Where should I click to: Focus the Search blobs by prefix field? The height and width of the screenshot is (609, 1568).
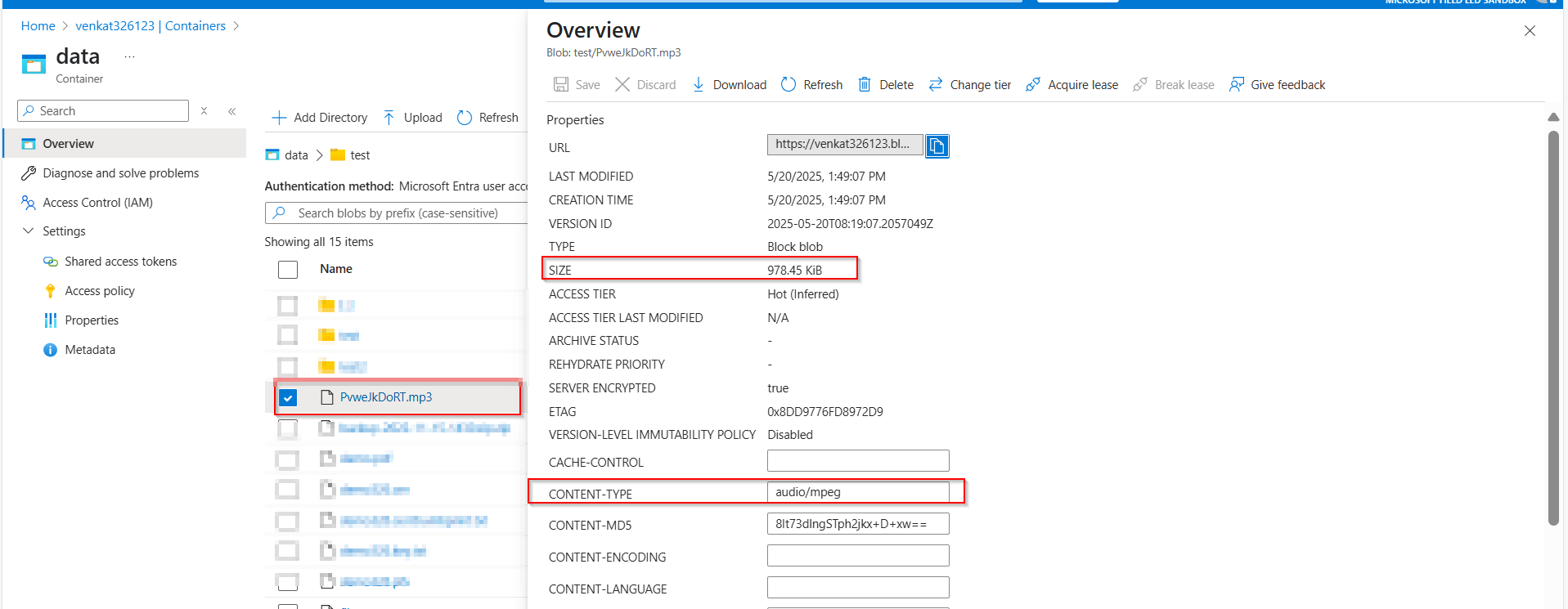[x=397, y=213]
